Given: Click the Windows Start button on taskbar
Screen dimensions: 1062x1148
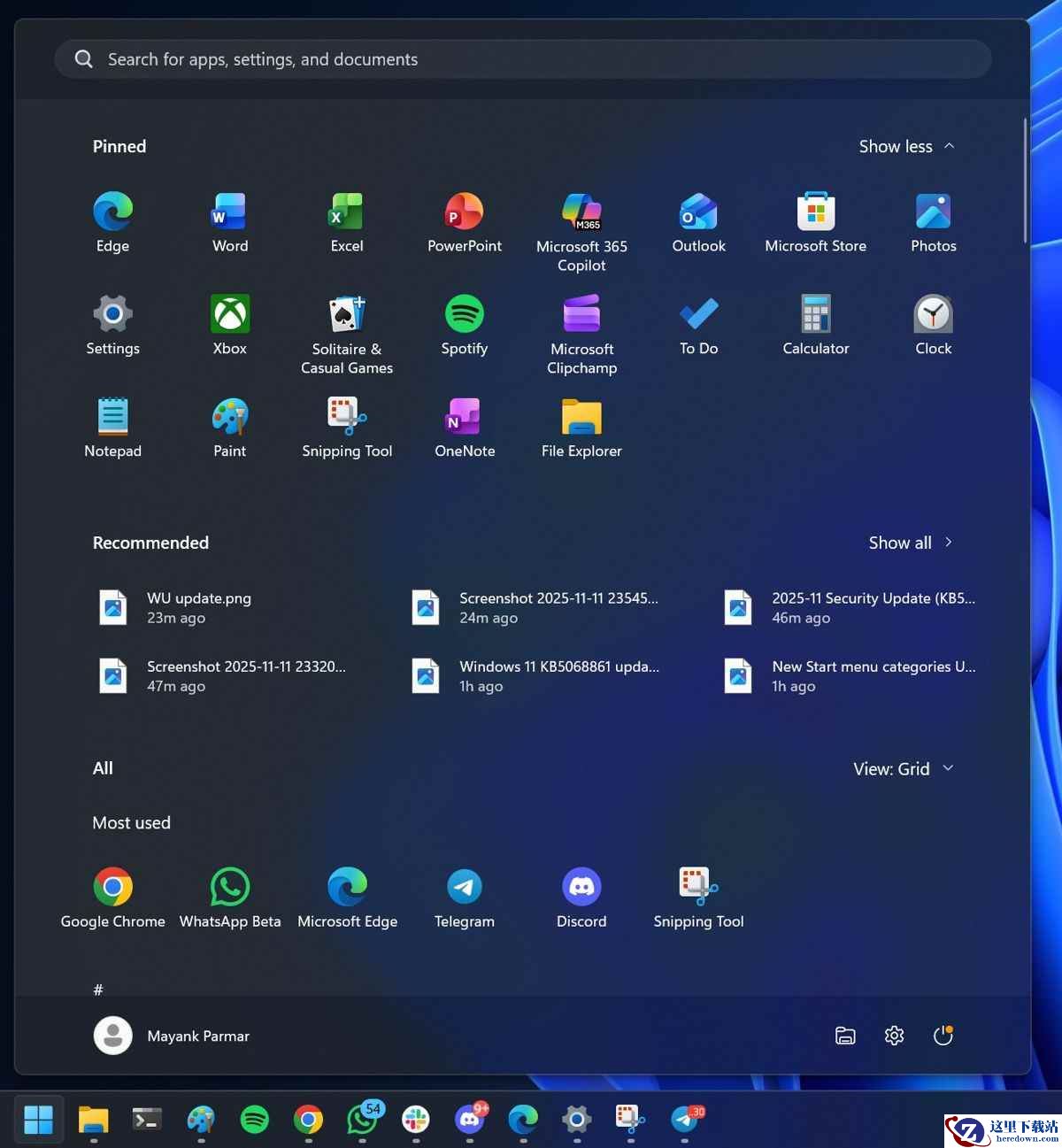Looking at the screenshot, I should [x=39, y=1121].
